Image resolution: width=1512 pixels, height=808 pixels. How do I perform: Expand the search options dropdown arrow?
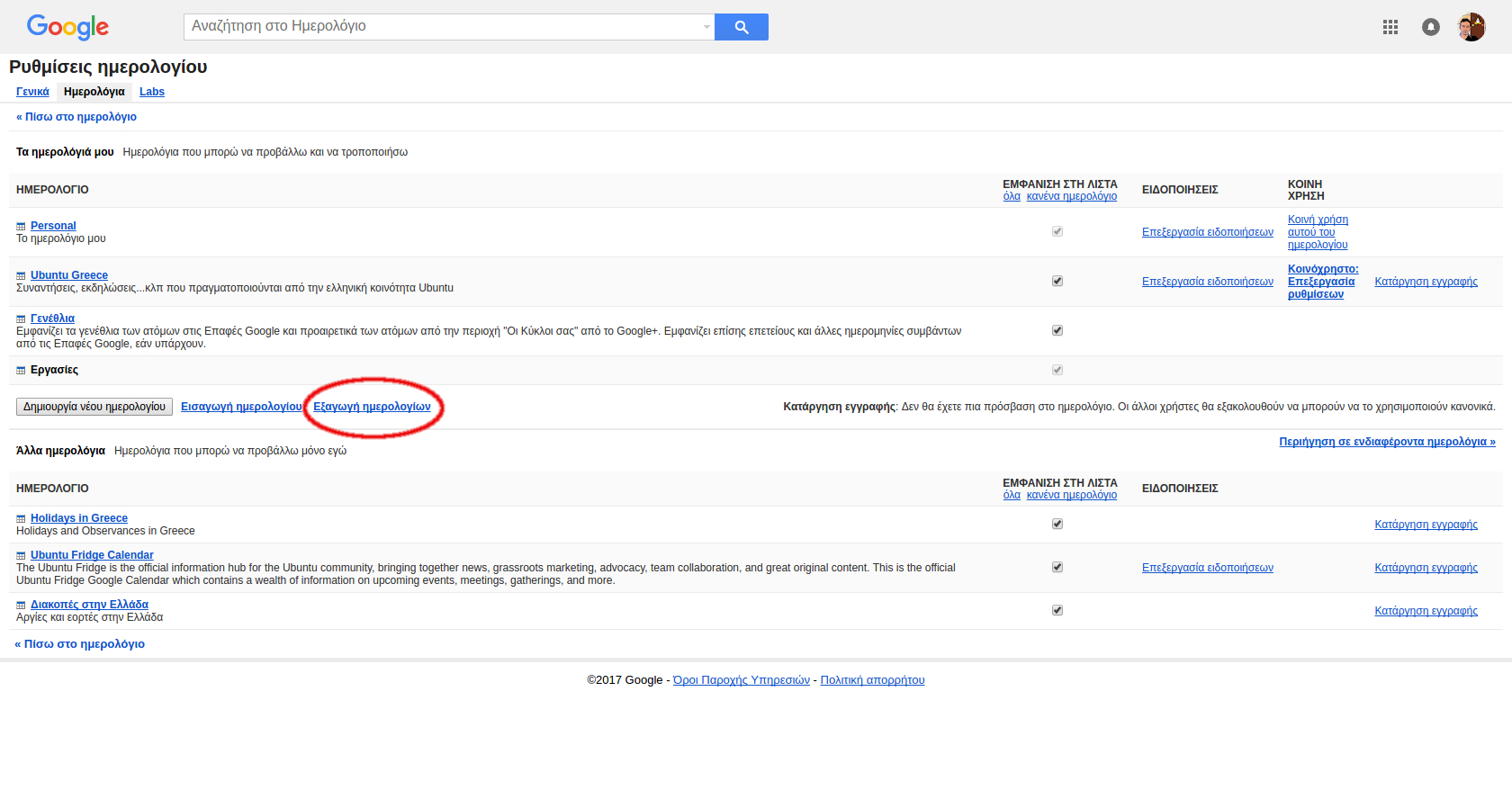(x=706, y=27)
